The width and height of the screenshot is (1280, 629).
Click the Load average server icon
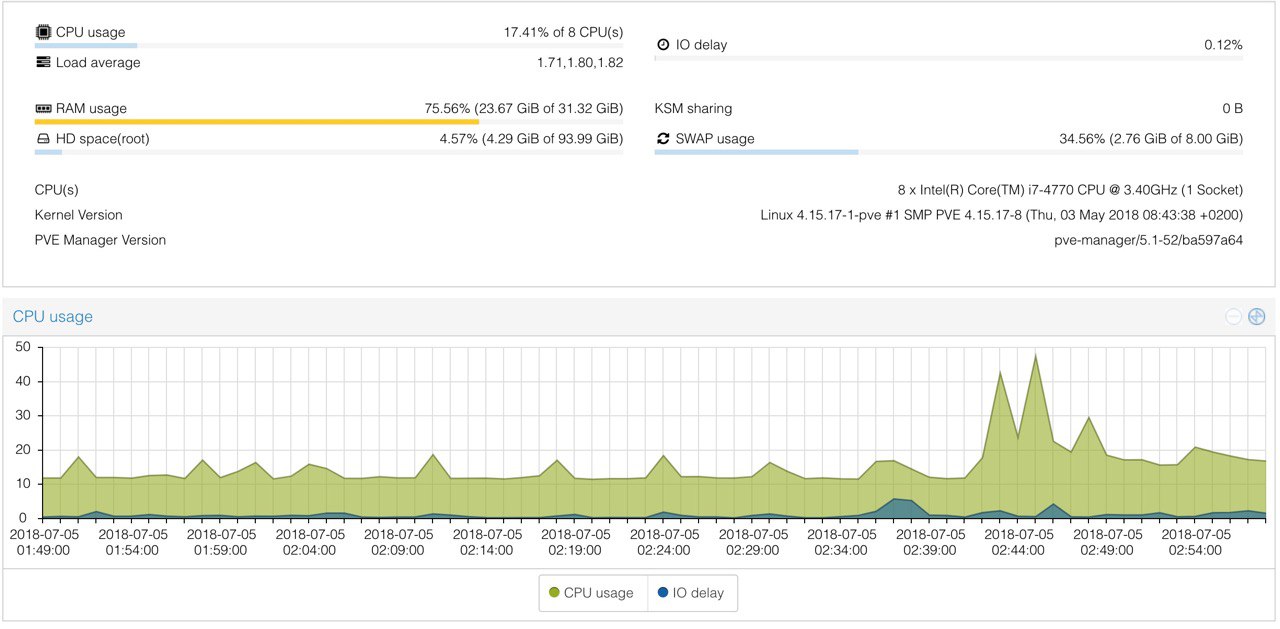(43, 62)
